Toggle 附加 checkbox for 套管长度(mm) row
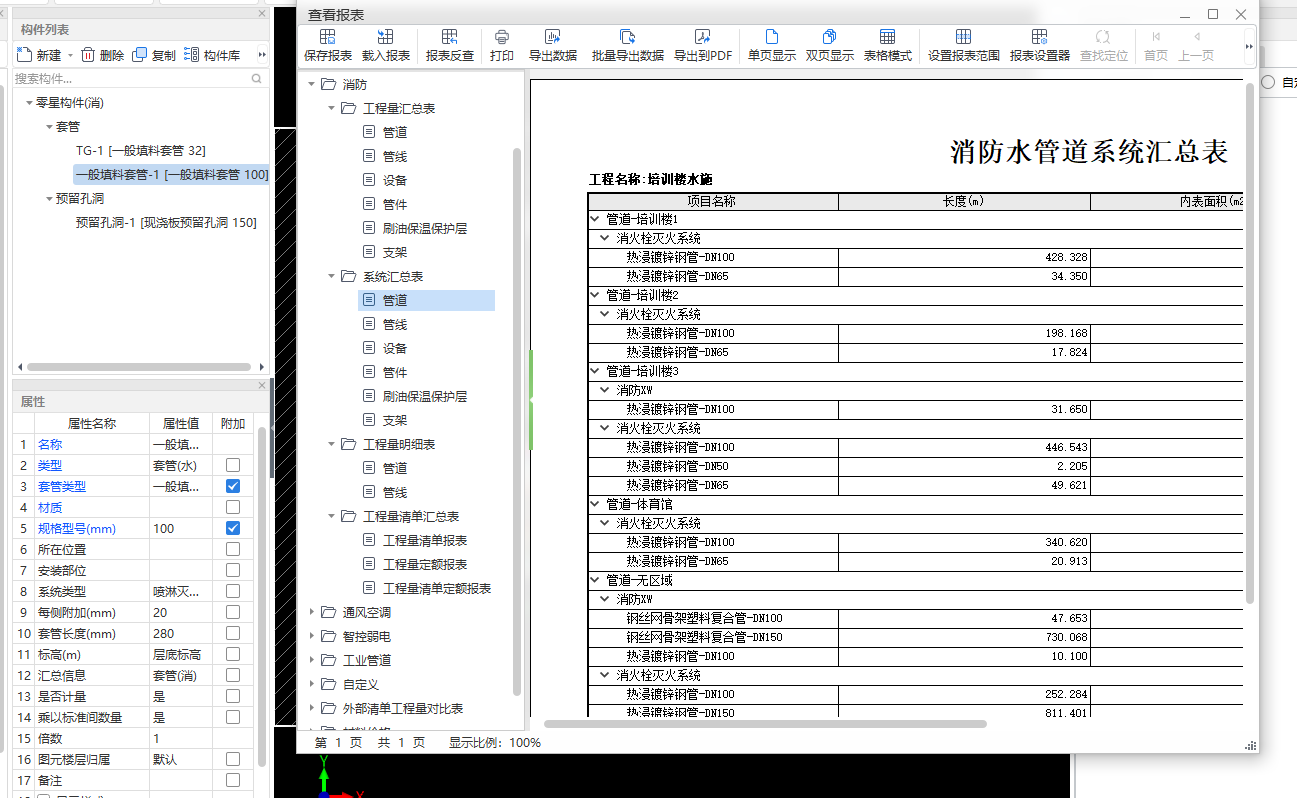Viewport: 1297px width, 798px height. coord(233,633)
